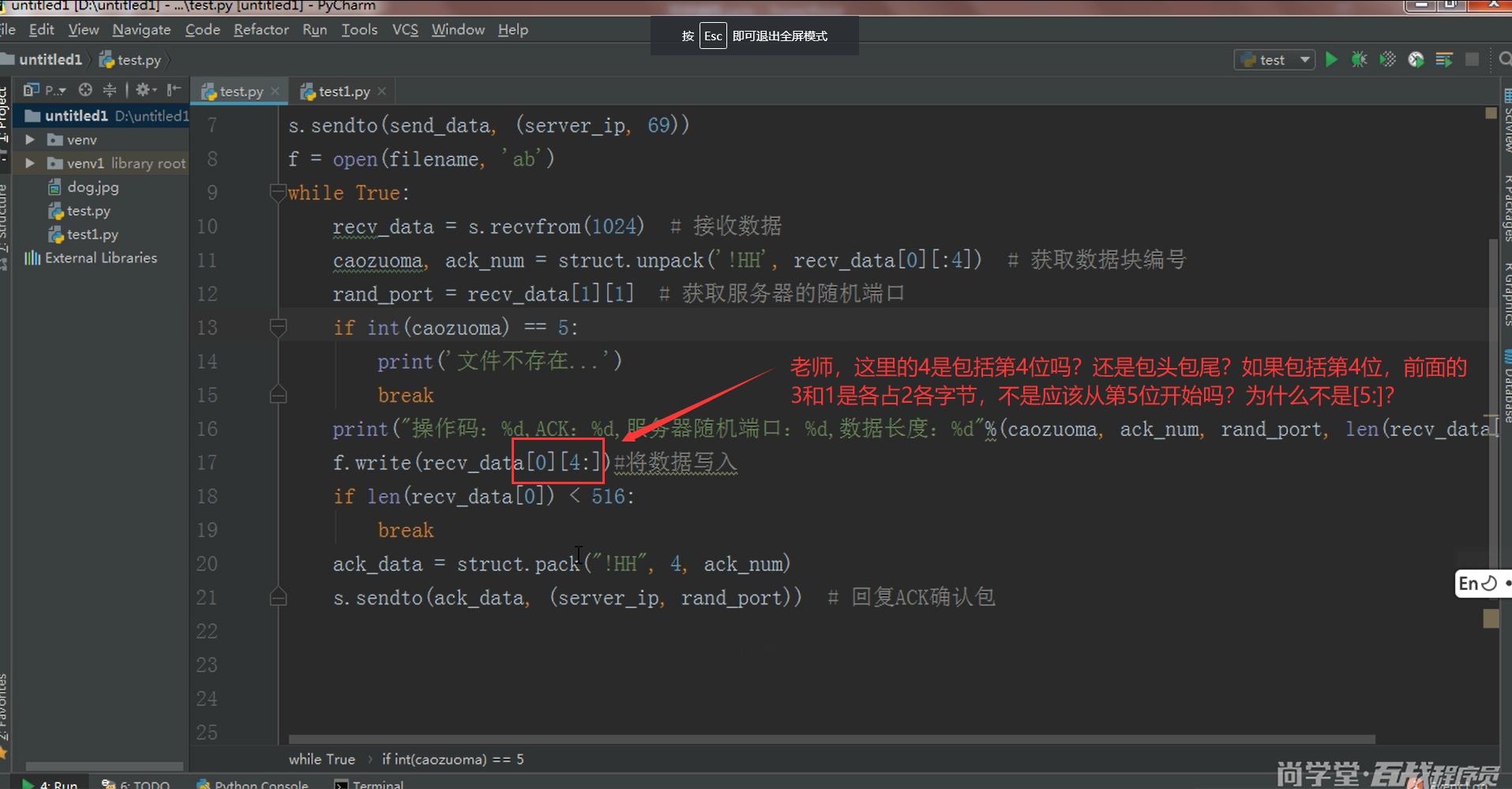1512x789 pixels.
Task: Toggle the R Graphics tool window
Action: tap(1507, 294)
